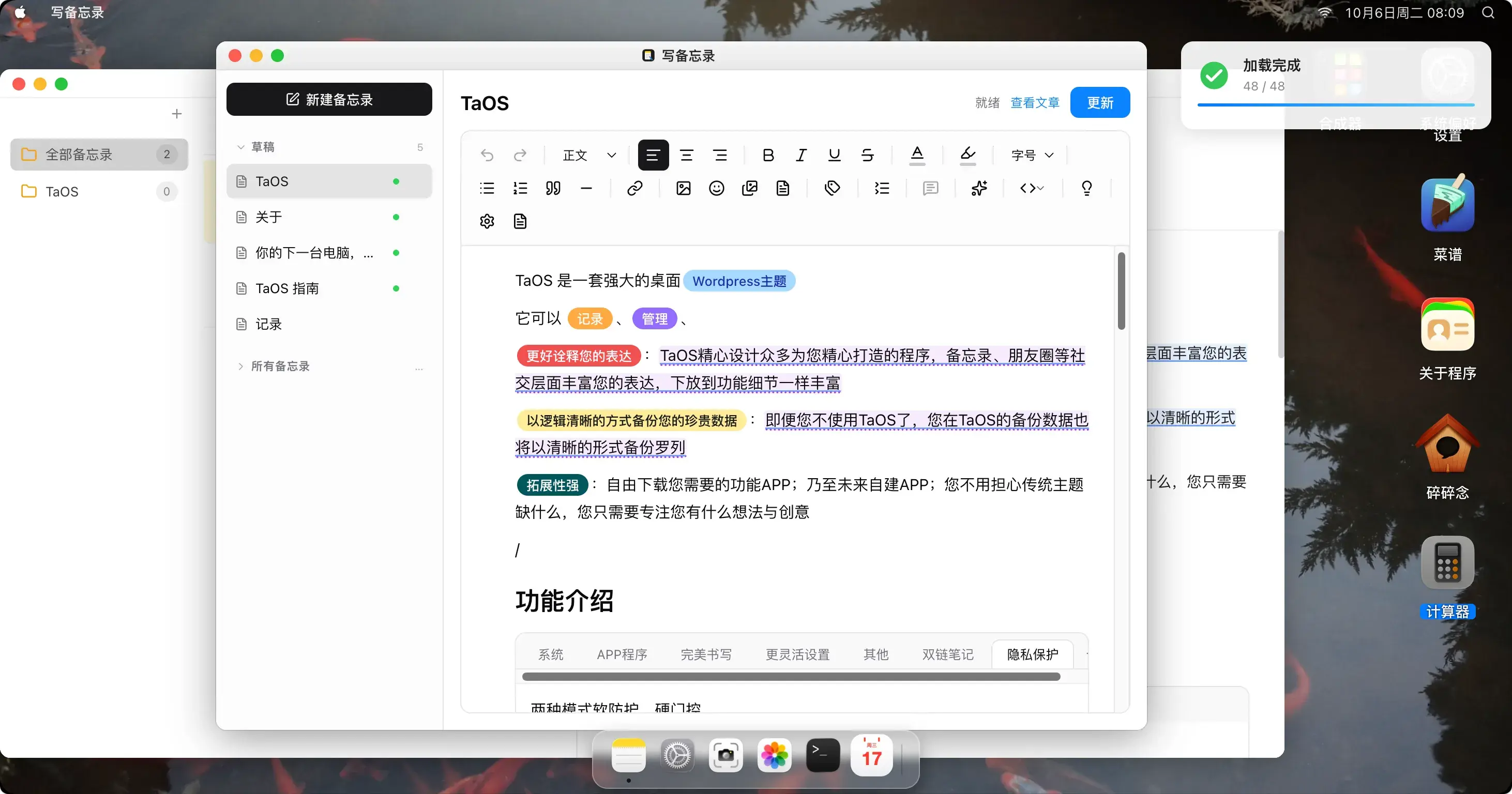This screenshot has width=1512, height=794.
Task: Click the undo arrow icon
Action: pos(487,155)
